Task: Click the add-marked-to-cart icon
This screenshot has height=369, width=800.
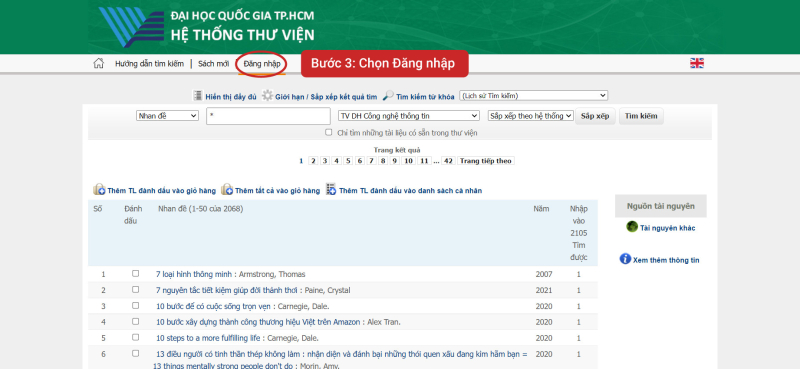Action: [99, 190]
